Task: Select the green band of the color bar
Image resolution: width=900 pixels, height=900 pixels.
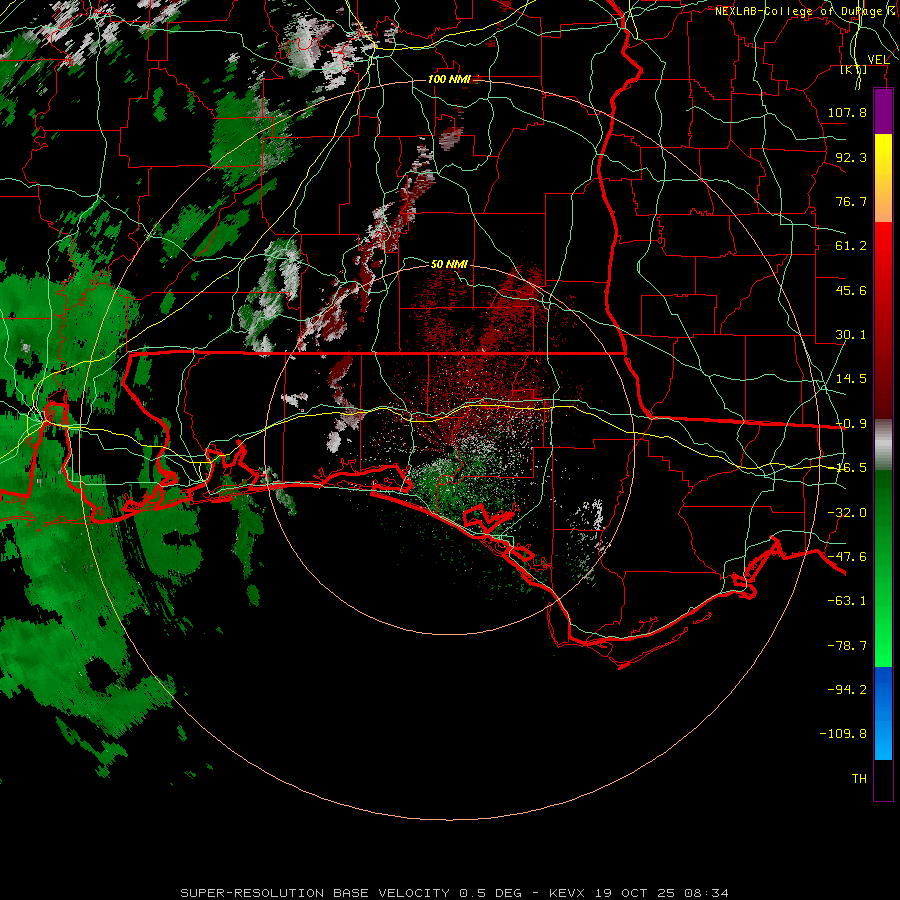Action: [x=883, y=568]
